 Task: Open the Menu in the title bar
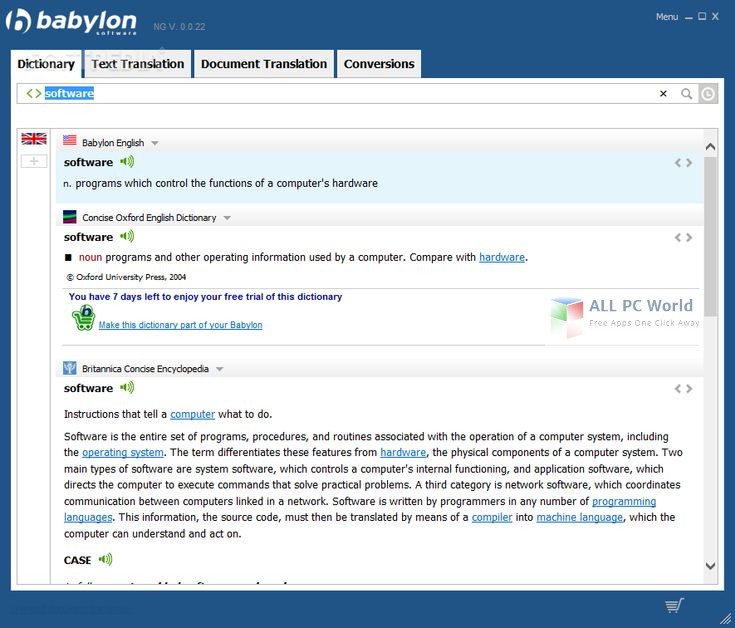[x=667, y=17]
